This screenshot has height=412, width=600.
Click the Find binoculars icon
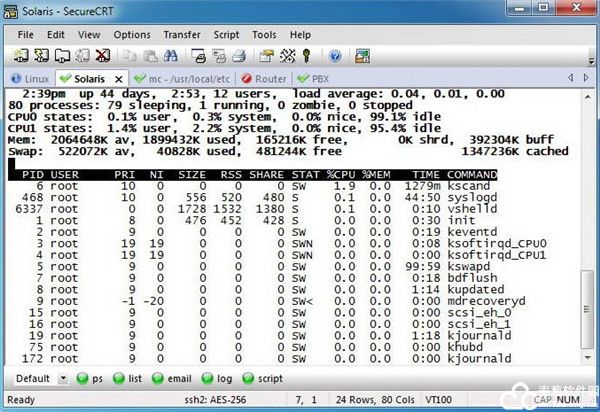click(x=171, y=57)
